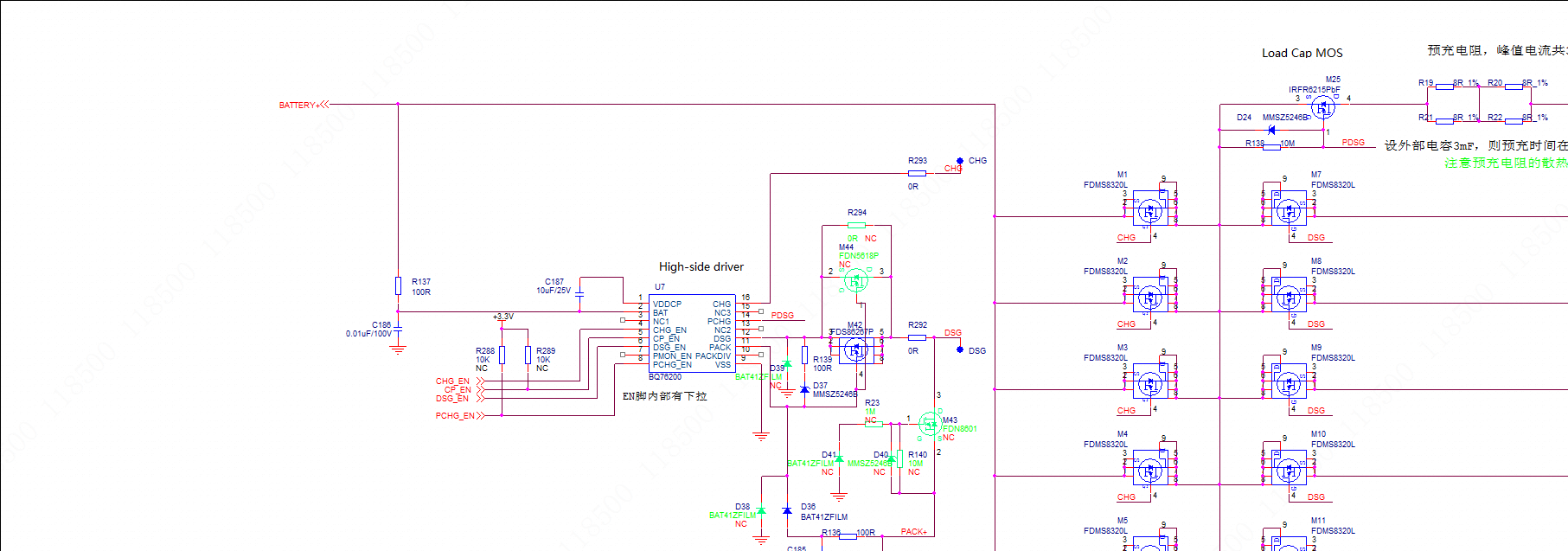Click the PCHG_EN input port

[x=459, y=416]
